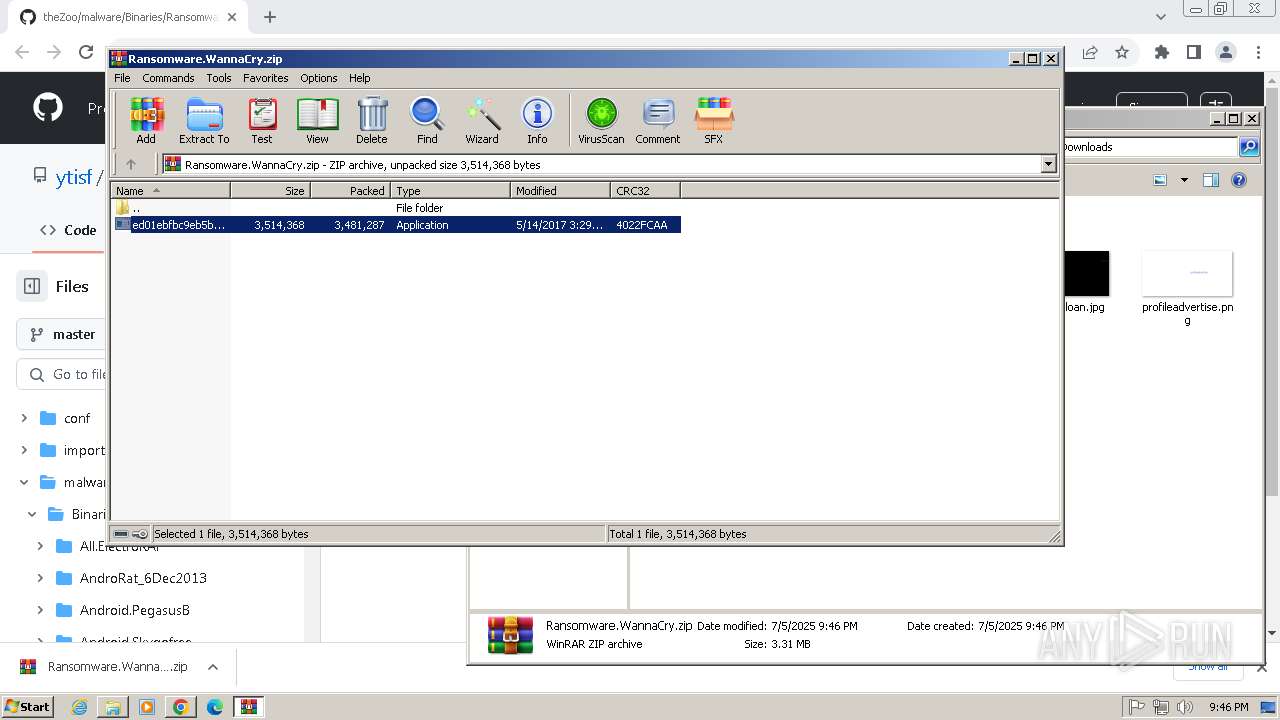Open the File menu in WinRAR
This screenshot has height=720, width=1280.
point(122,78)
